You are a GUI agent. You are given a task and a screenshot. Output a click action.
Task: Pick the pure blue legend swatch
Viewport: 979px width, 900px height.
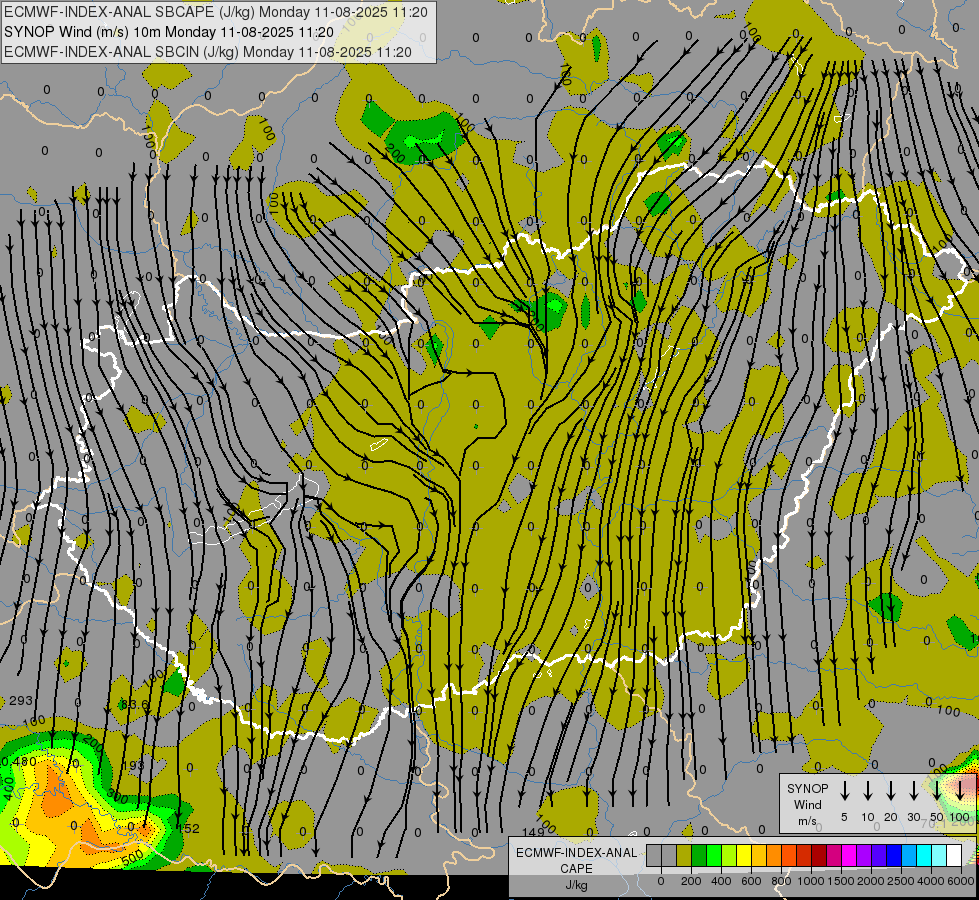click(x=894, y=856)
